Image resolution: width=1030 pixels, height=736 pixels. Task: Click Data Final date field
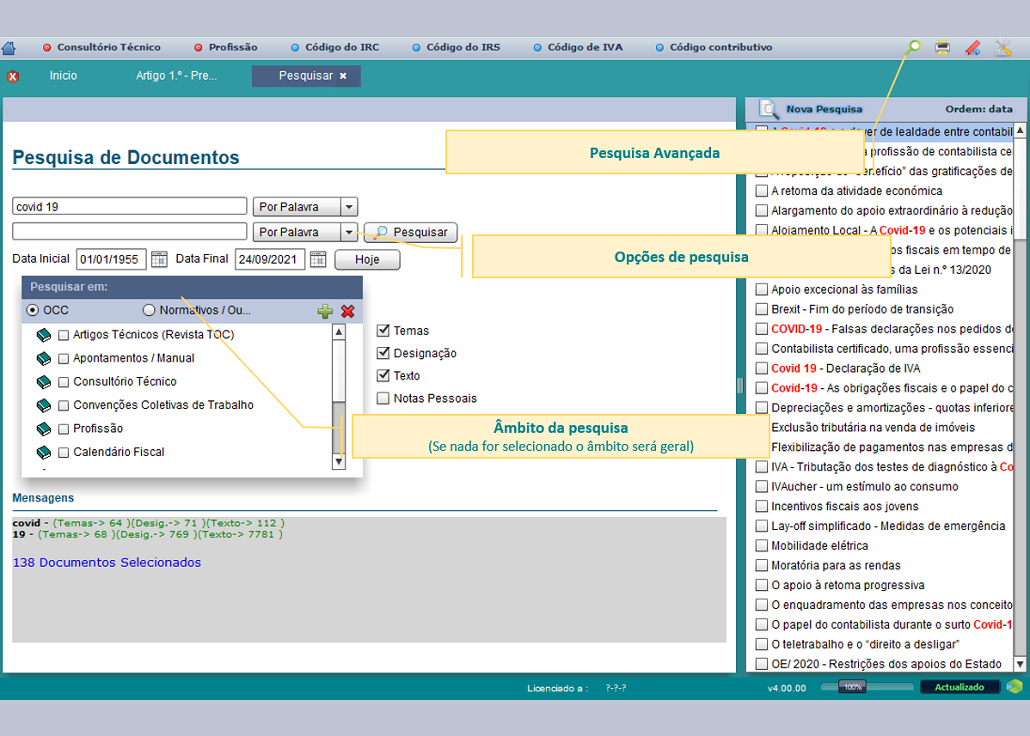[270, 260]
